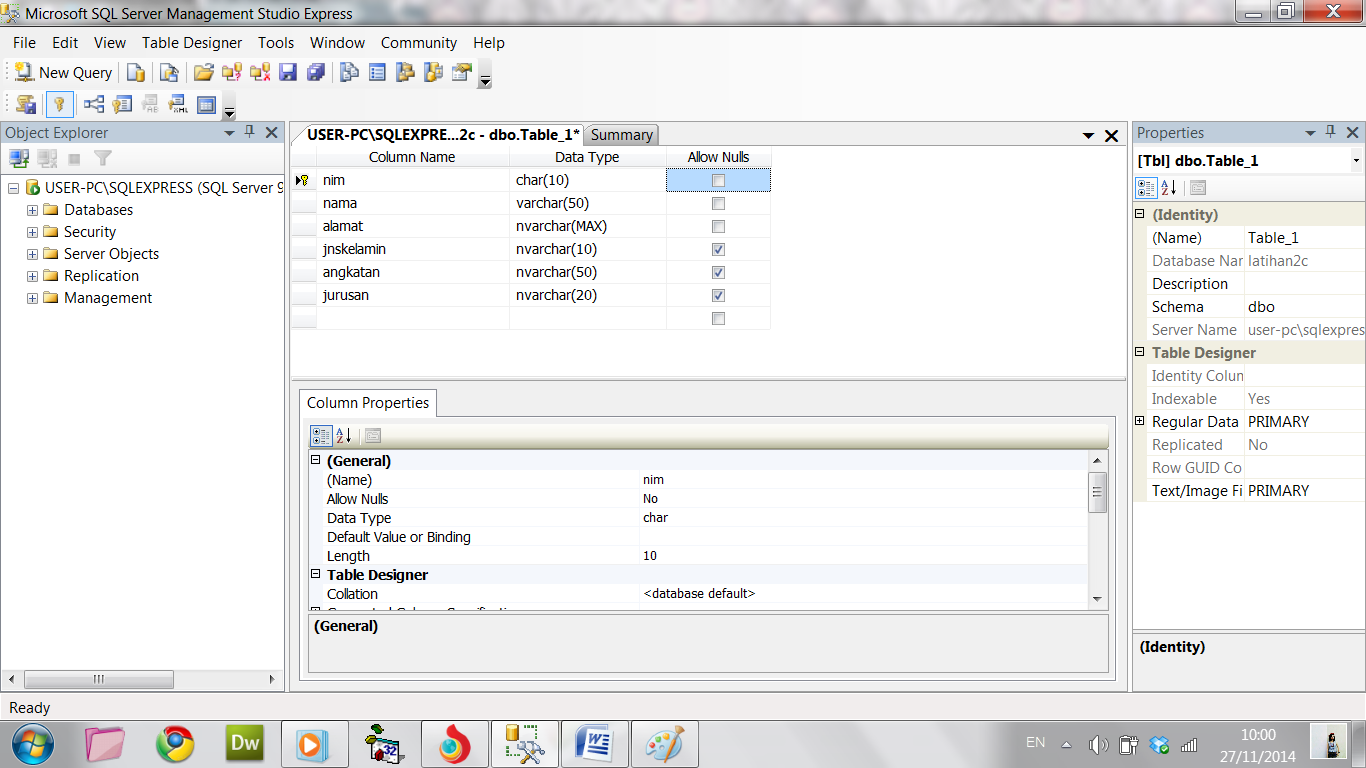Select the Column Properties tab
This screenshot has height=768, width=1366.
click(x=368, y=403)
